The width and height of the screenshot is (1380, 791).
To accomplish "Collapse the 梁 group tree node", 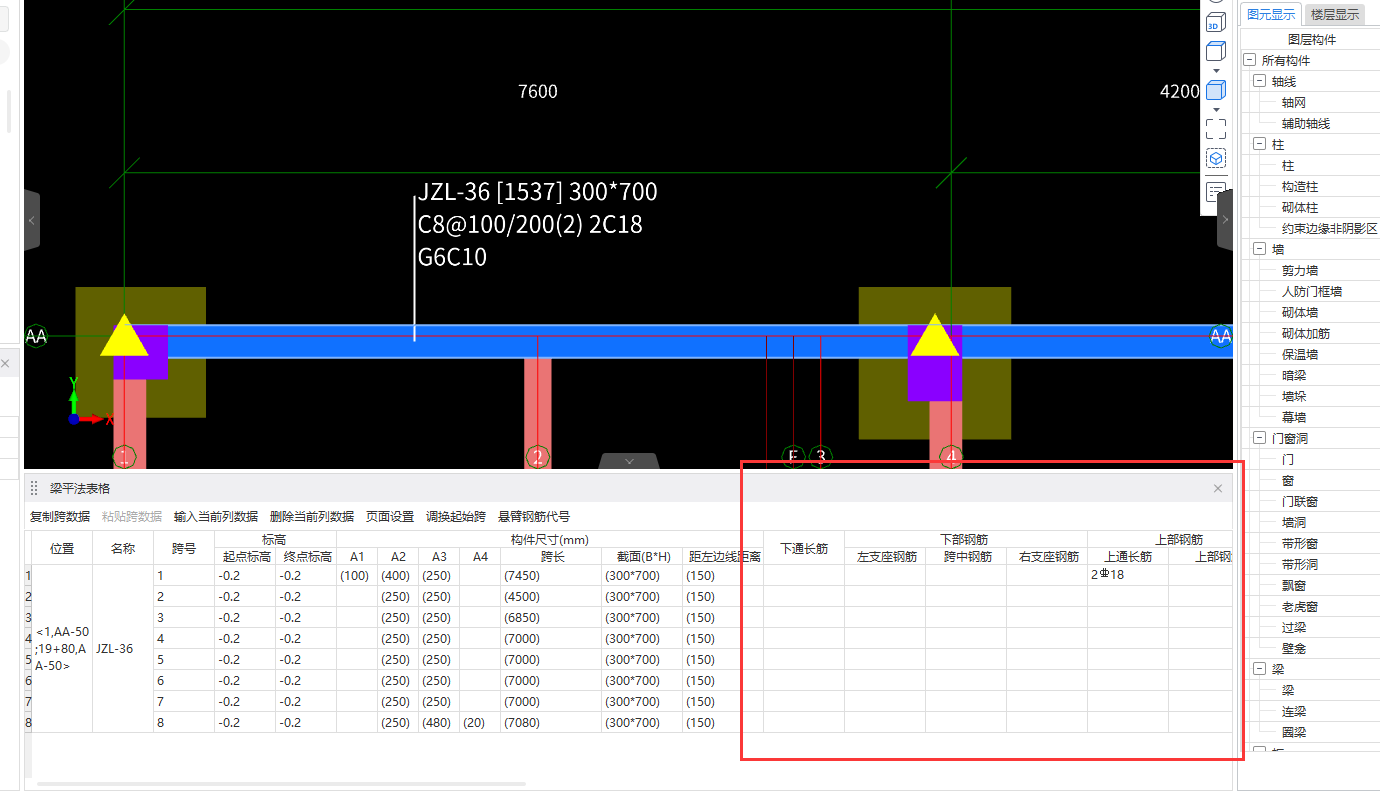I will (x=1259, y=670).
